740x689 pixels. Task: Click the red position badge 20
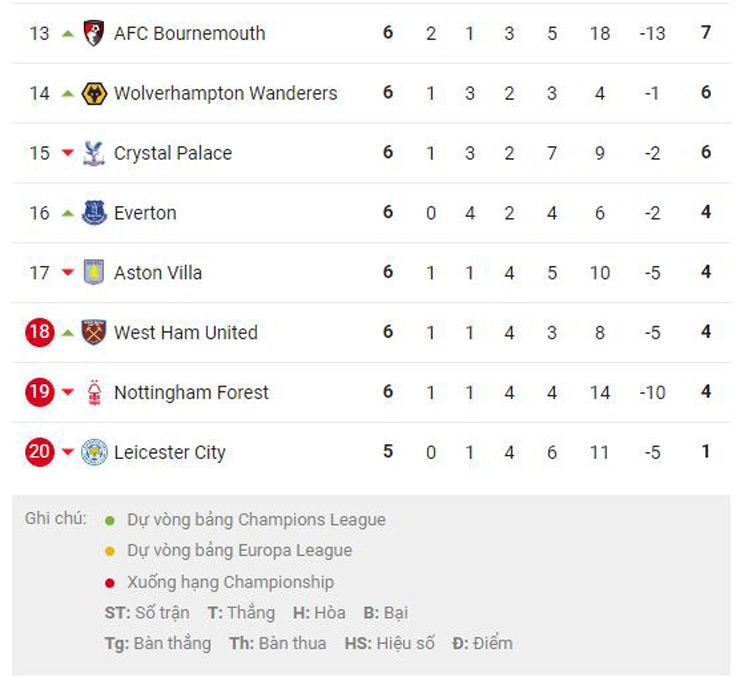[39, 452]
